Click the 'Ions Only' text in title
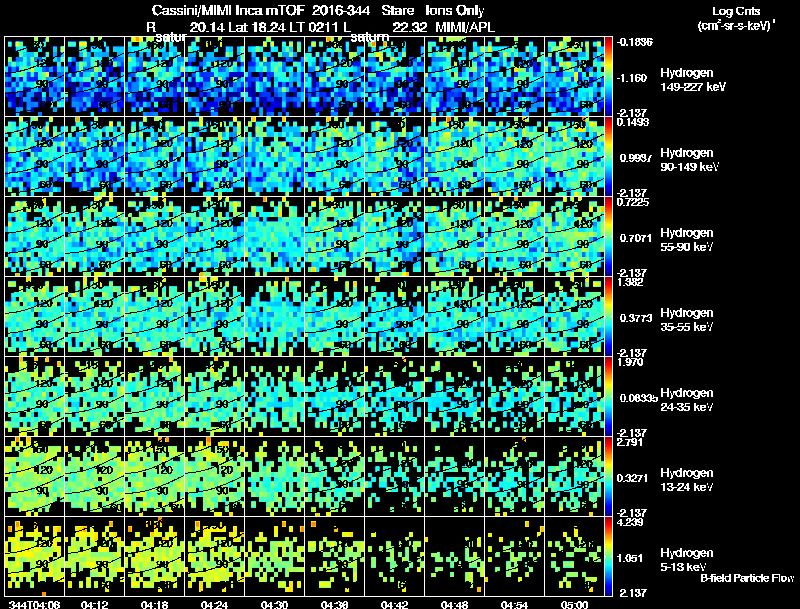This screenshot has height=609, width=800. click(455, 11)
